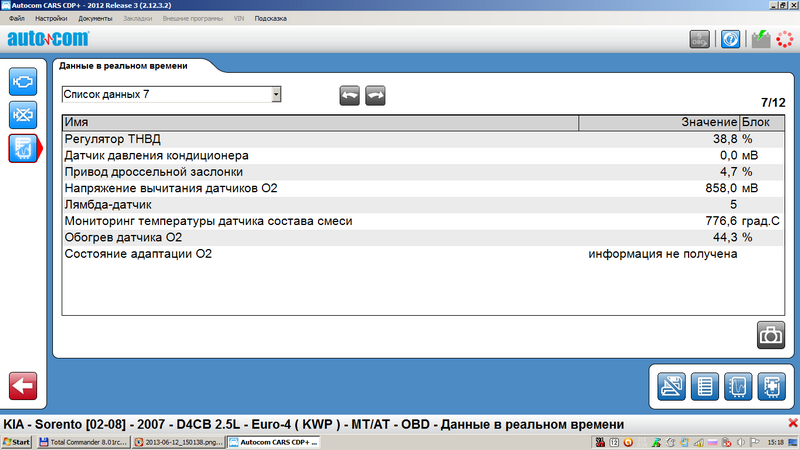800x450 pixels.
Task: Close session with red X in status bar
Action: pyautogui.click(x=793, y=423)
